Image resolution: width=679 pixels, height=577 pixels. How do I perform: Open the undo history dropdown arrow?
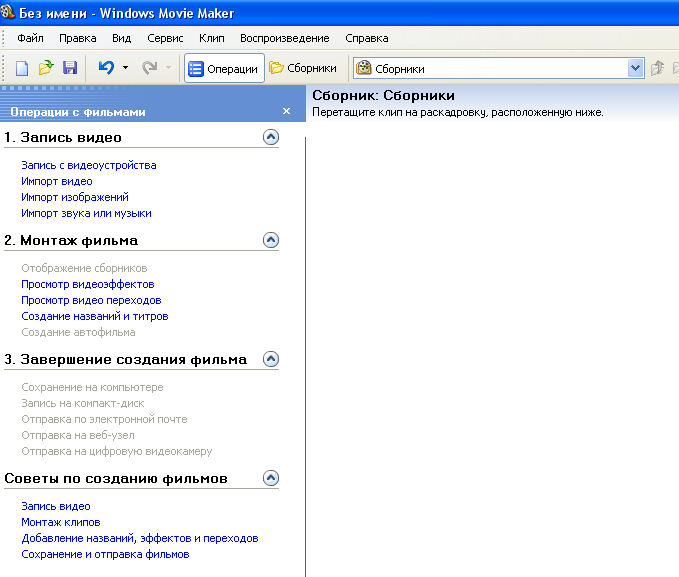coord(126,68)
